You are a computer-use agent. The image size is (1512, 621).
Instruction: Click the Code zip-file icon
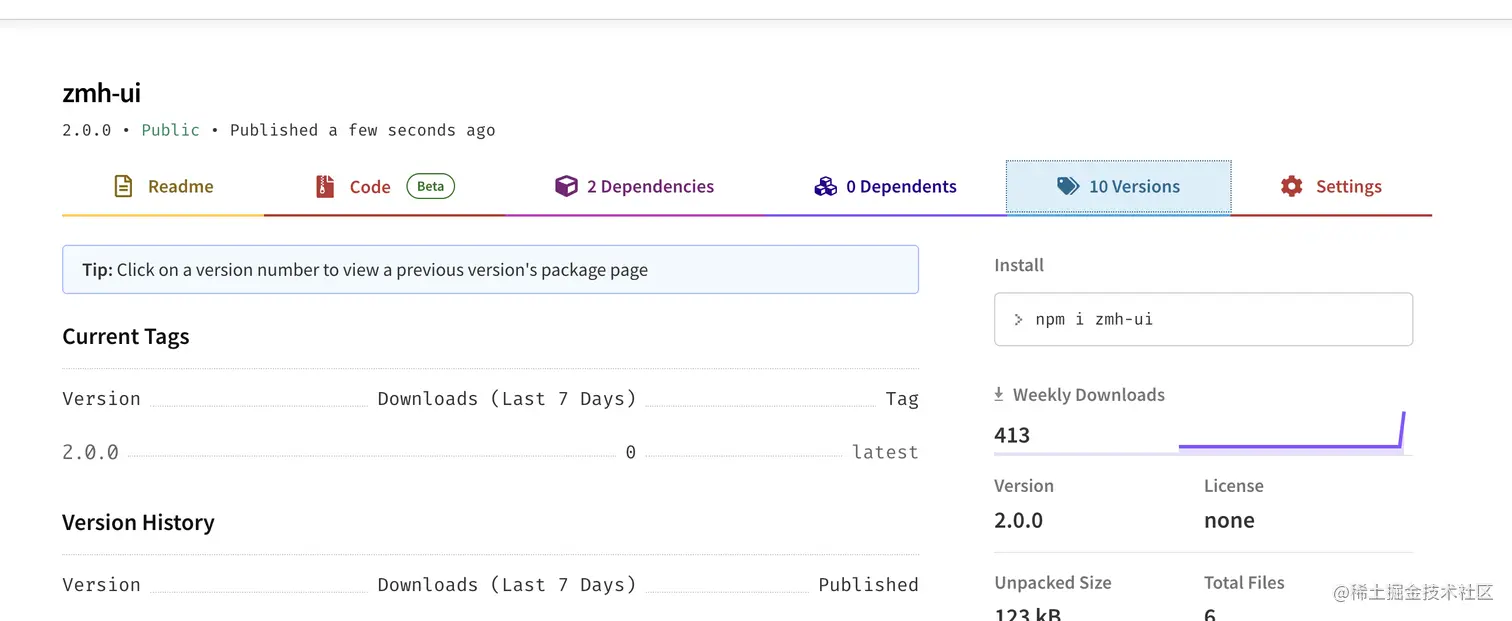pos(325,186)
